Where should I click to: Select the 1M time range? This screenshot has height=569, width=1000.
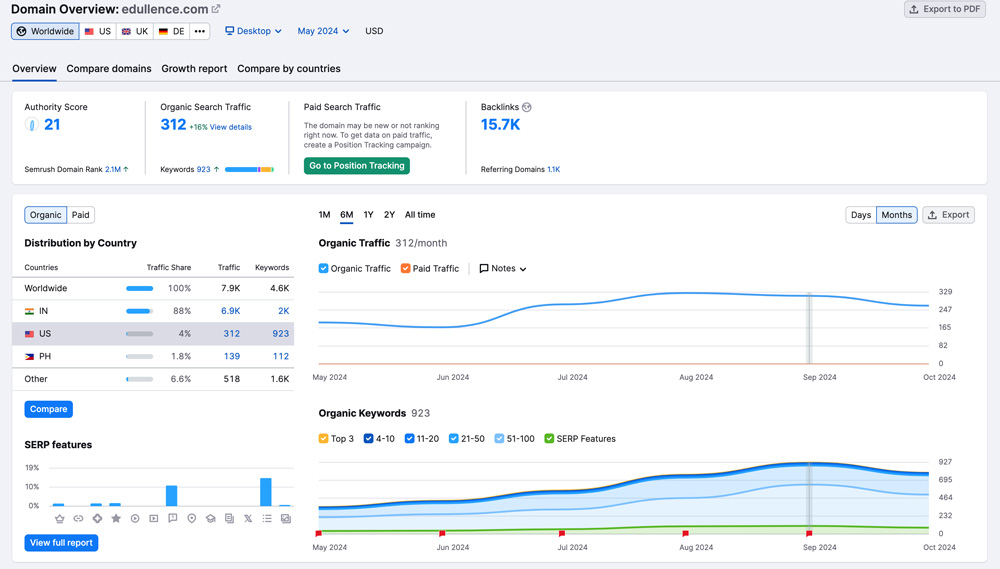pos(325,215)
